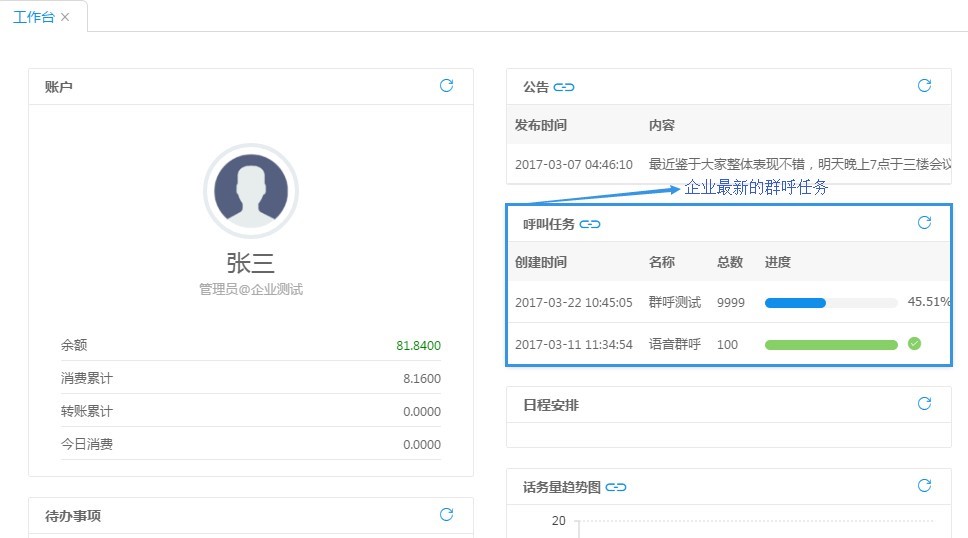The width and height of the screenshot is (968, 538).
Task: Click the completed 语音群呼 progress bar
Action: pyautogui.click(x=830, y=344)
